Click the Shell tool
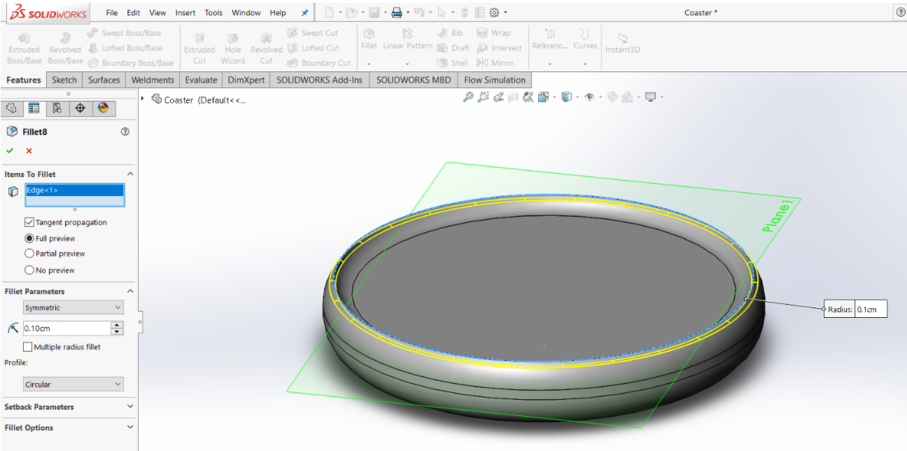 click(453, 63)
